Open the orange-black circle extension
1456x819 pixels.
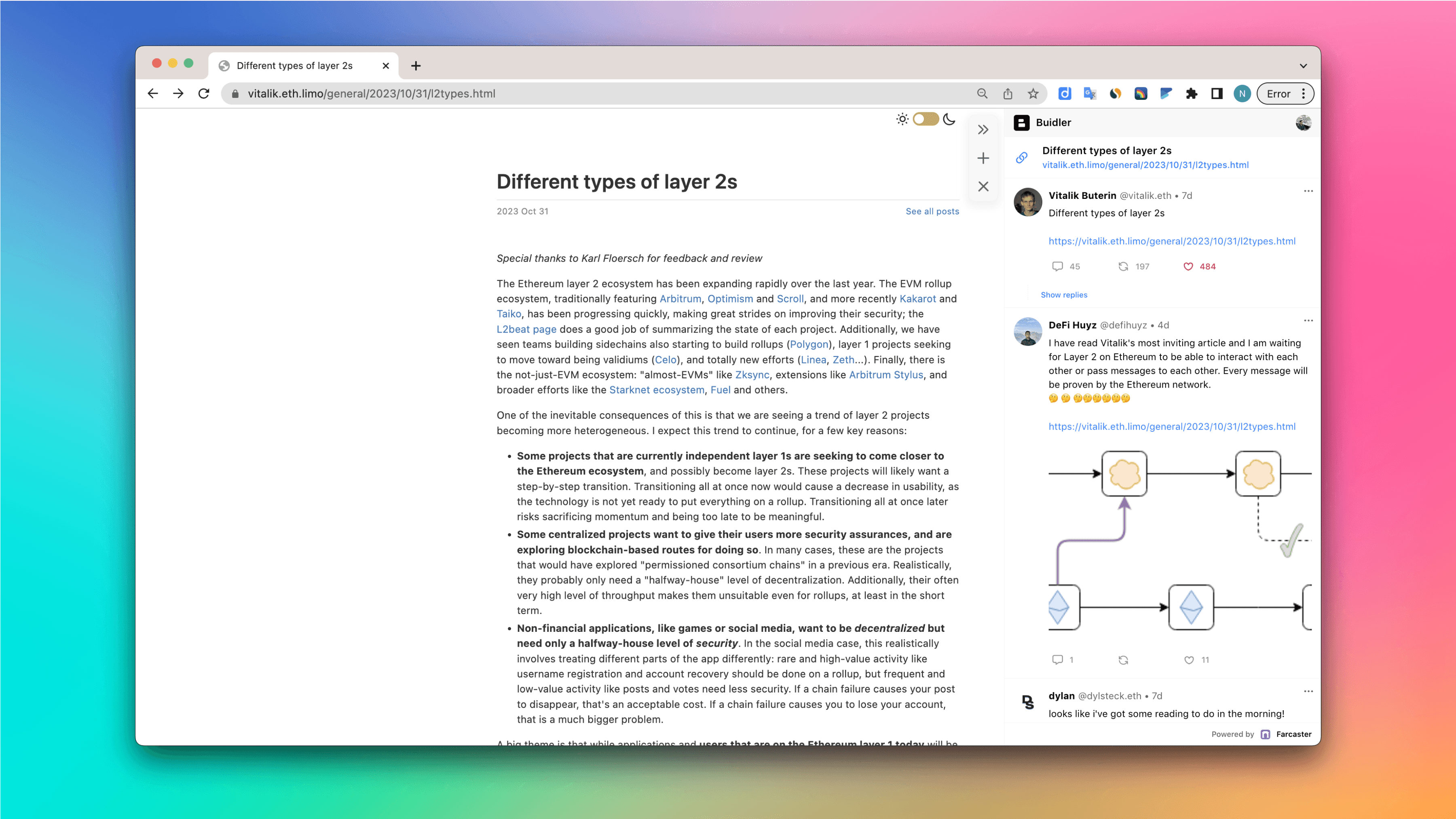point(1115,94)
